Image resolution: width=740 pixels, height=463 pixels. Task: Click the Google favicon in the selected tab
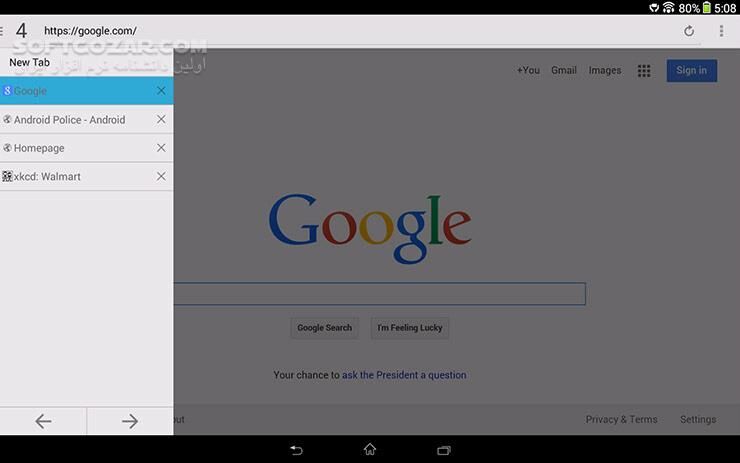pos(7,91)
